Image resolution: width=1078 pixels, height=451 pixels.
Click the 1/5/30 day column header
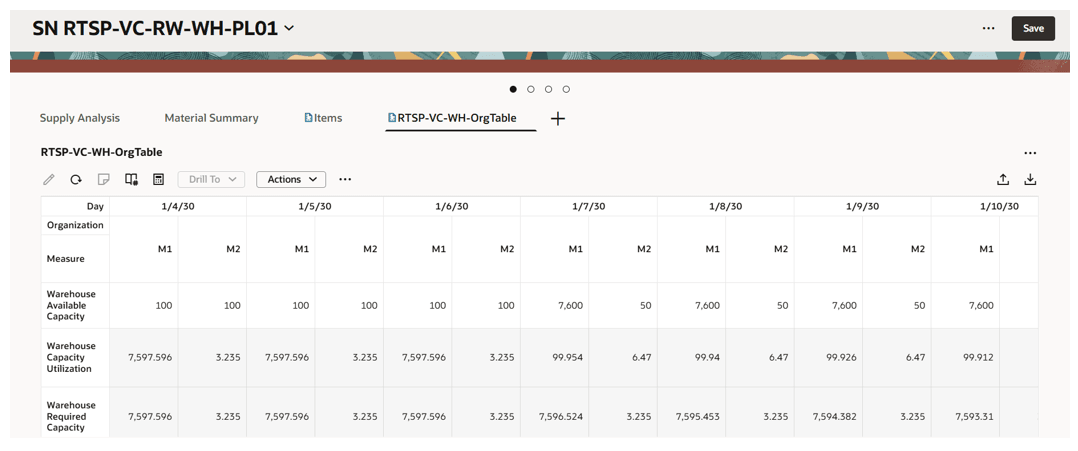[315, 206]
